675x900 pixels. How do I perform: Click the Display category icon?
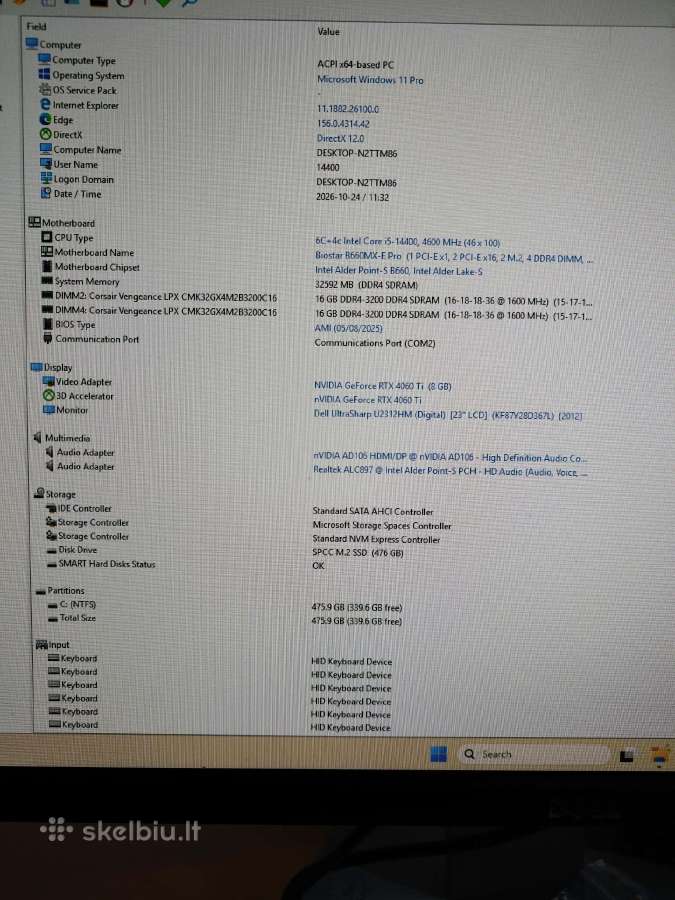click(x=37, y=367)
